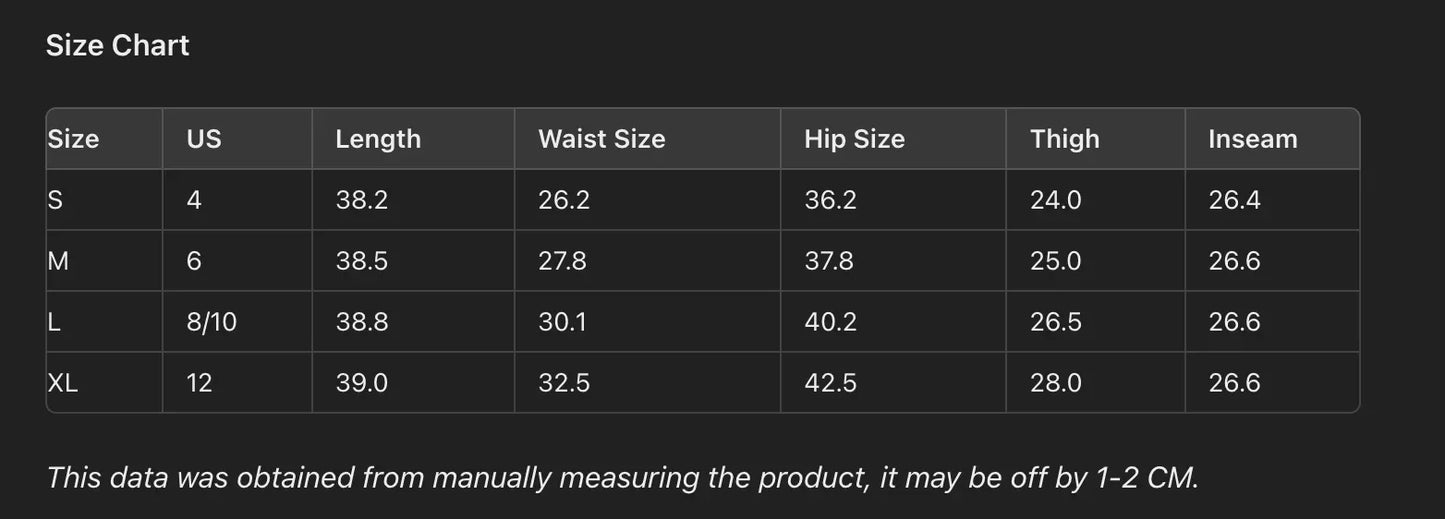Click the 8/10 US size cell
The image size is (1445, 519).
[x=211, y=322]
